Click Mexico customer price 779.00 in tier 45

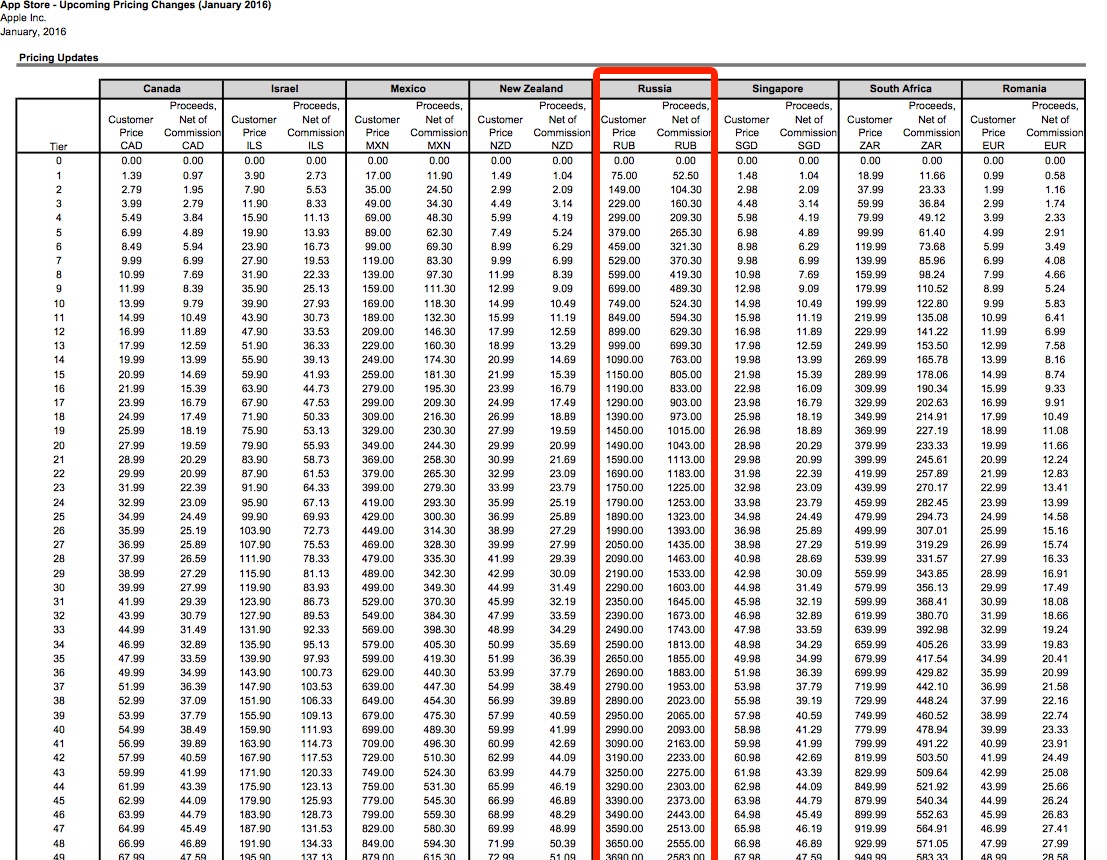(378, 801)
